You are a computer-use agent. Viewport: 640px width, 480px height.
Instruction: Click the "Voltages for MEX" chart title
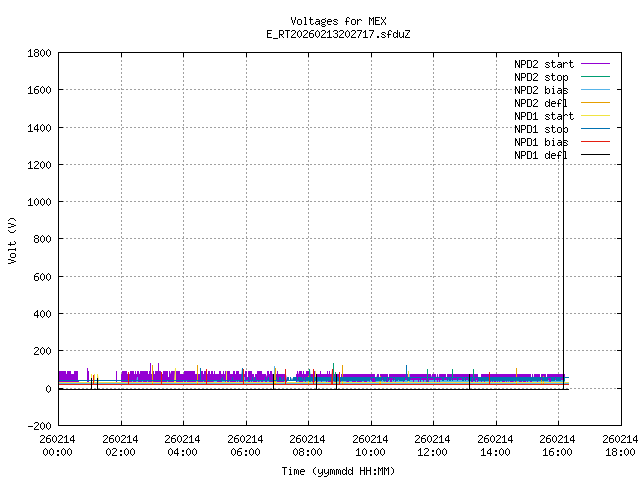[338, 21]
